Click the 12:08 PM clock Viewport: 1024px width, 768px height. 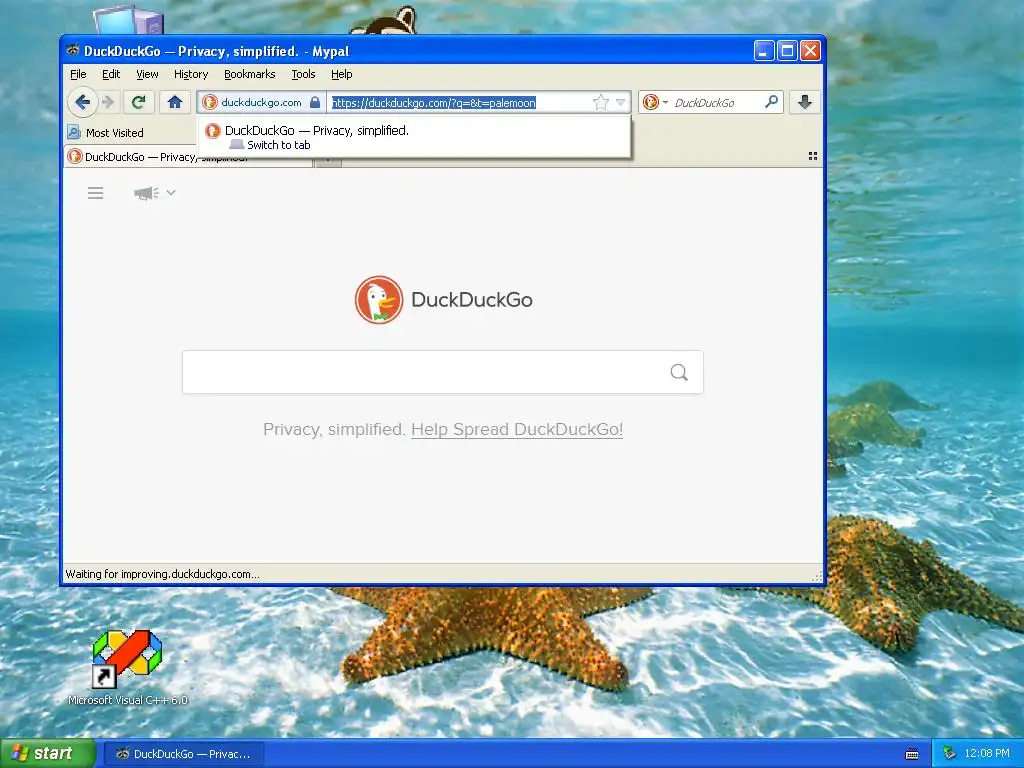[987, 753]
